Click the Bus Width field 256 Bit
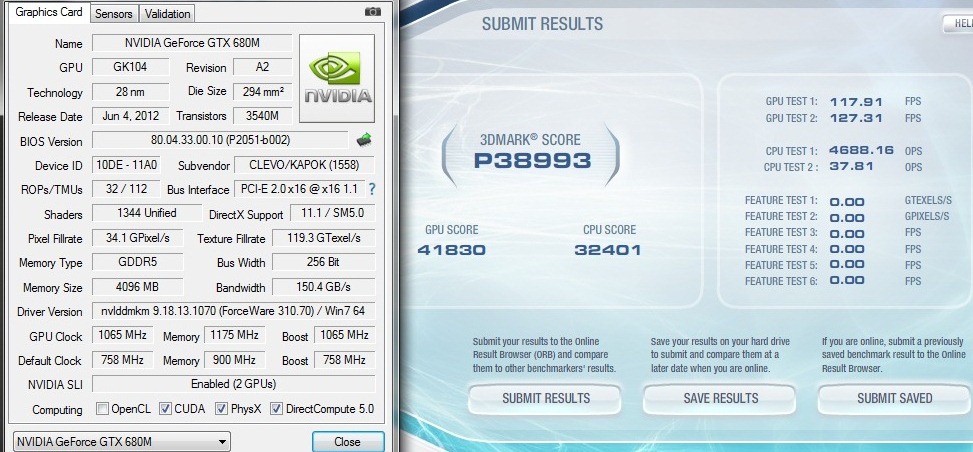The image size is (973, 452). pyautogui.click(x=323, y=262)
